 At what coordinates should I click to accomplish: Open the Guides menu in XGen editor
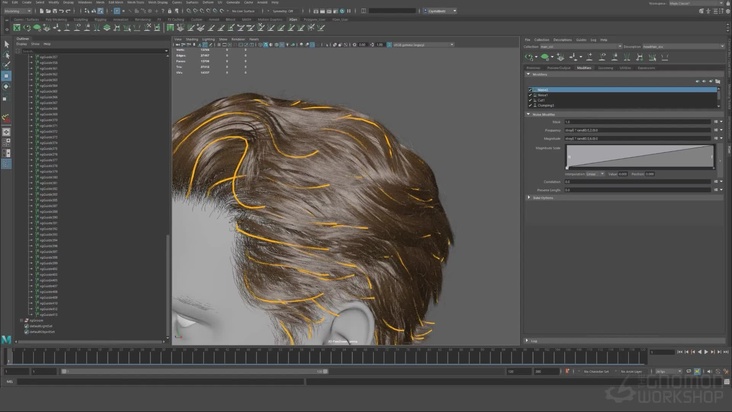click(x=581, y=40)
